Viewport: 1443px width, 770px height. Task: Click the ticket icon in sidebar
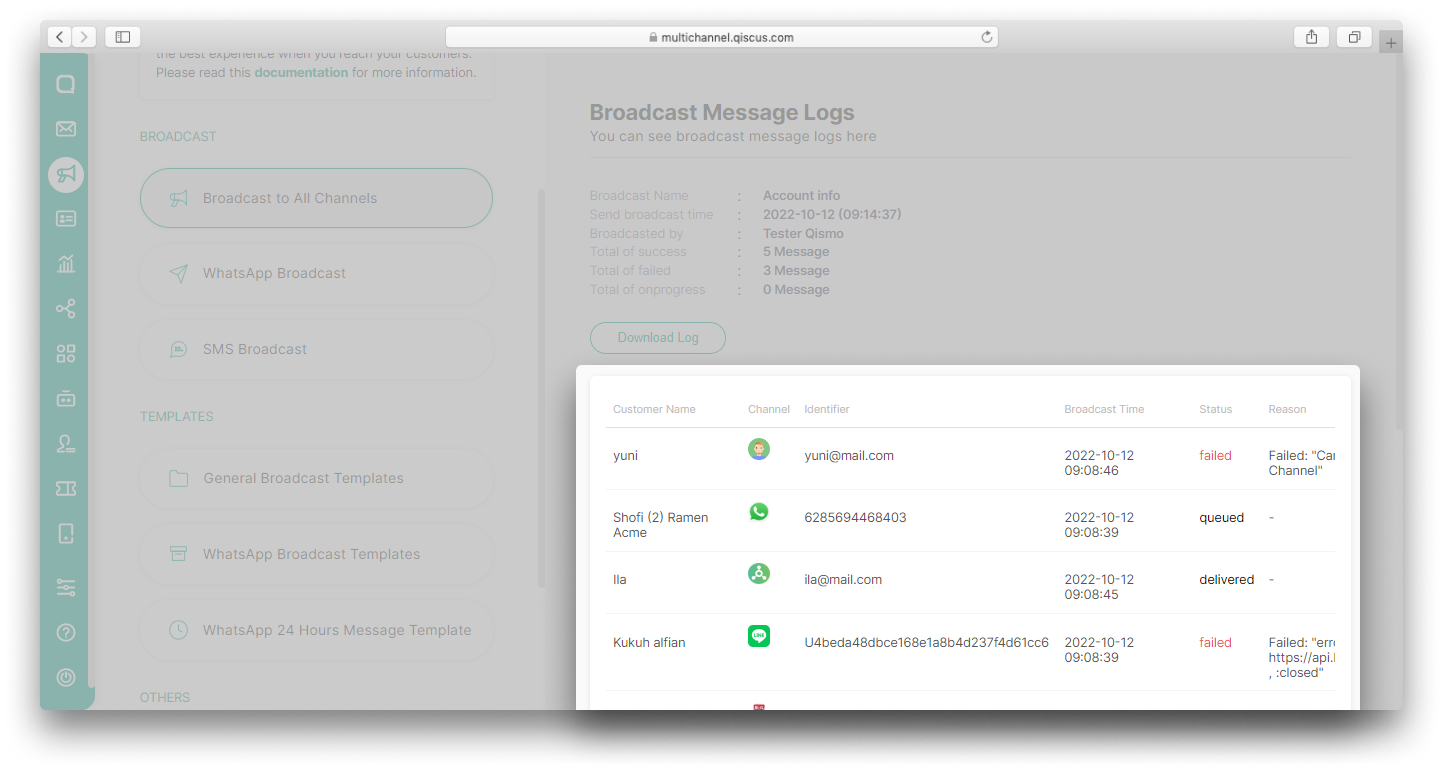coord(66,488)
